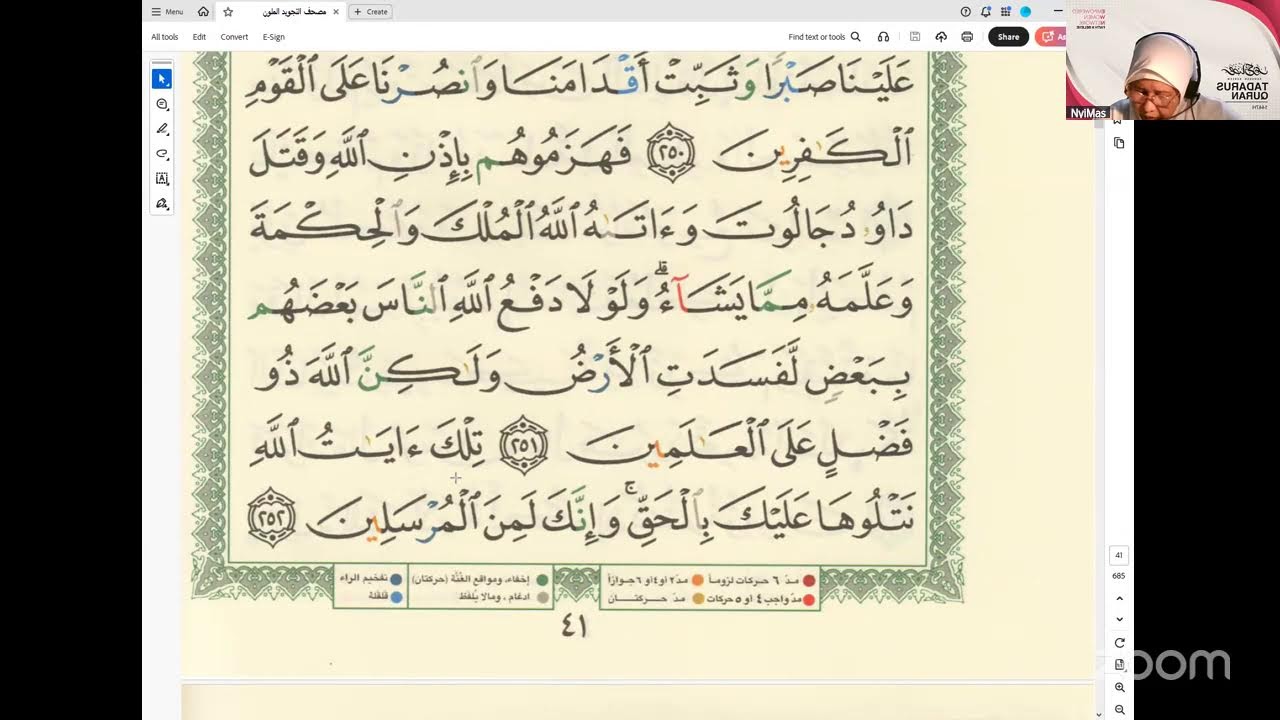Screen dimensions: 1280x720
Task: Open the profile account avatar
Action: [x=1025, y=12]
